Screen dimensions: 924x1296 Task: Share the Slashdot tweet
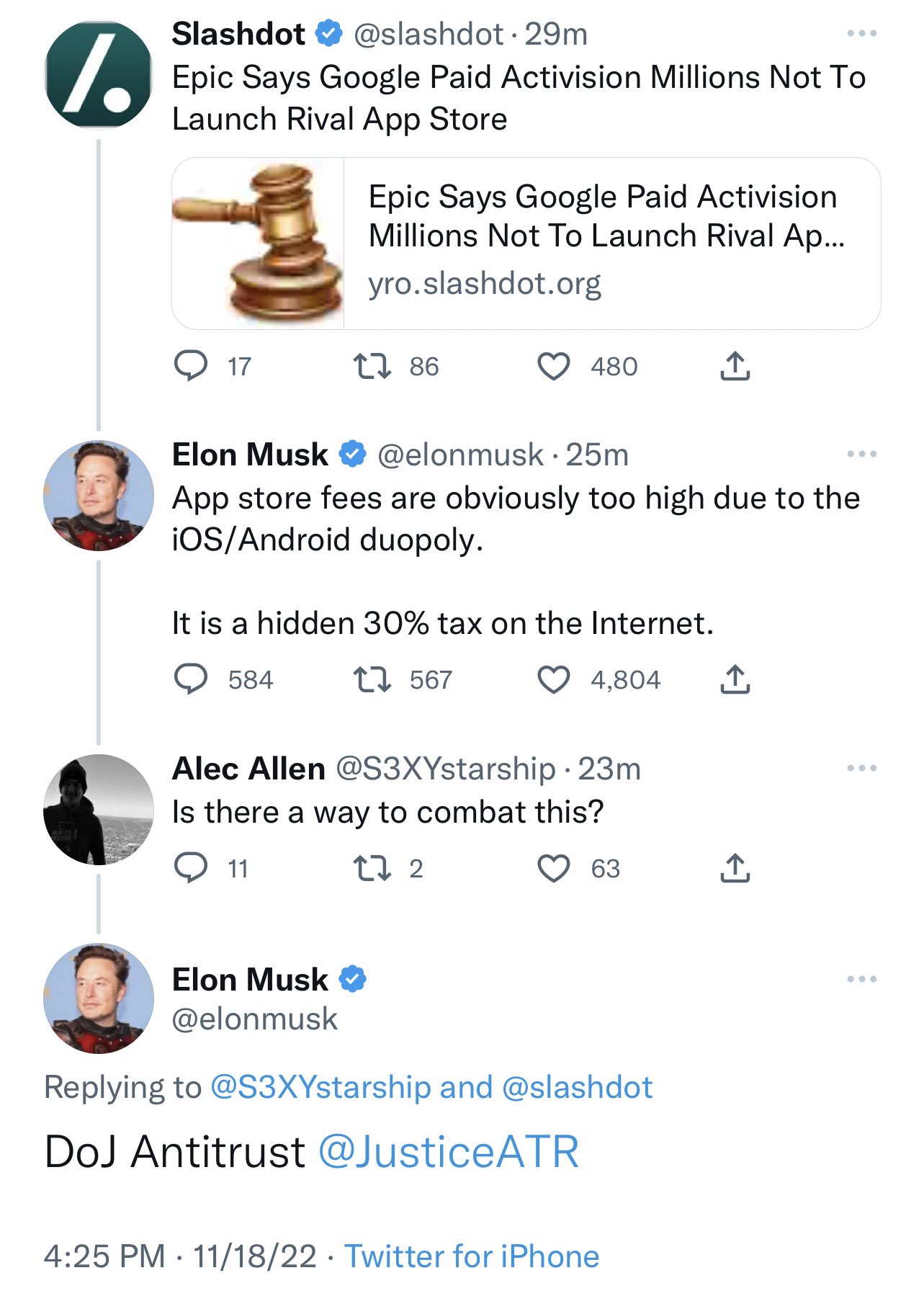pos(735,366)
